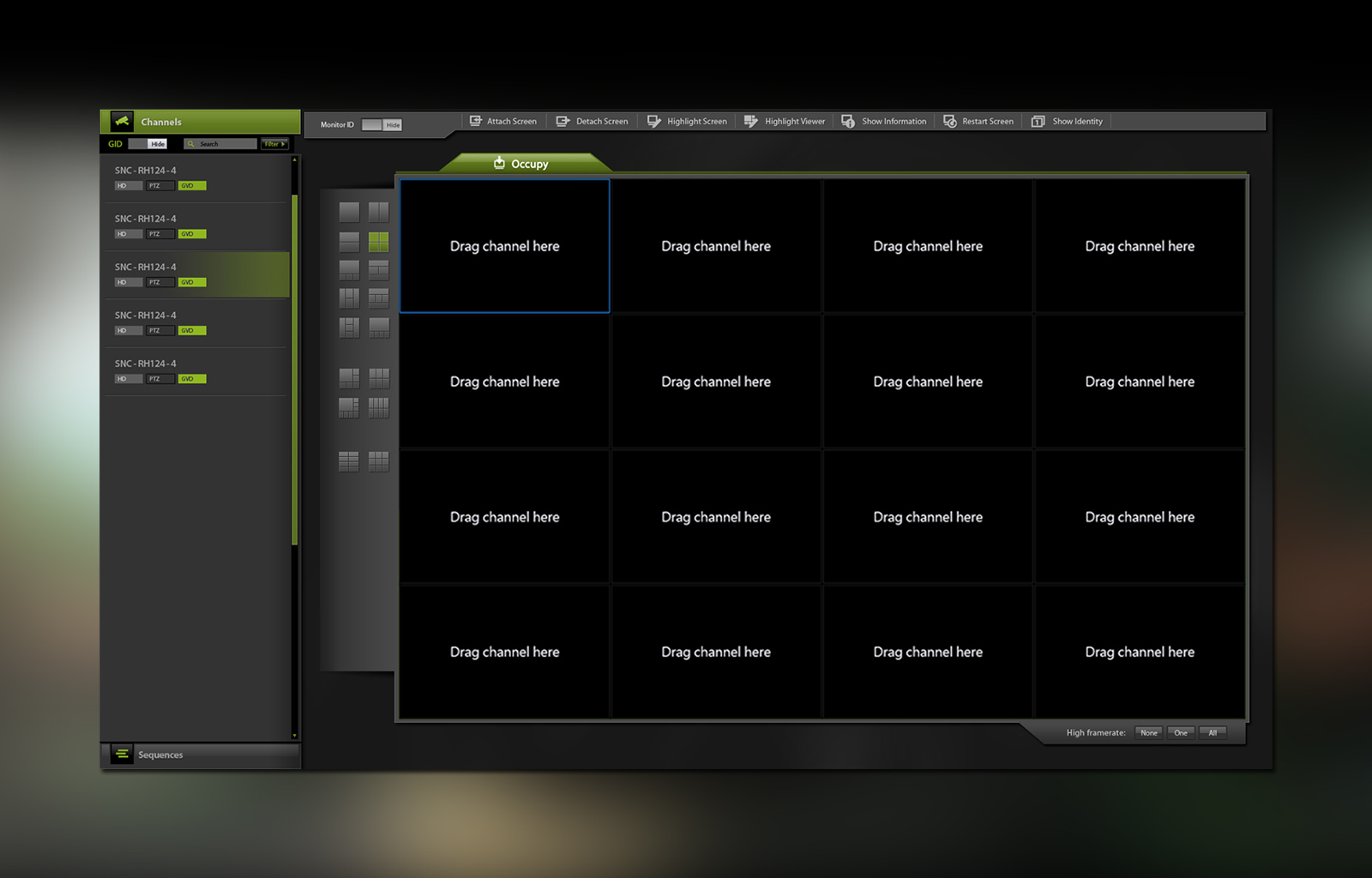This screenshot has height=878, width=1372.
Task: Select the single-screen layout icon
Action: pos(349,212)
